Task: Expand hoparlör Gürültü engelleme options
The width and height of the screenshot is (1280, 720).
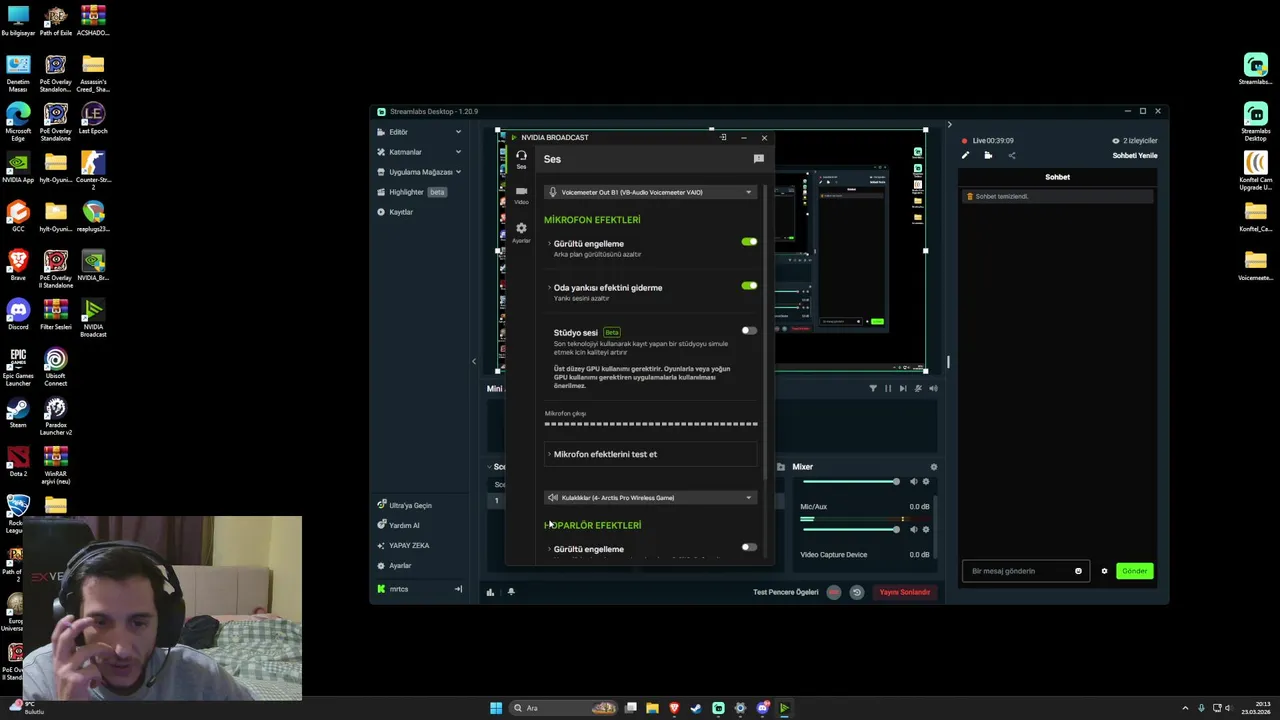Action: click(x=549, y=549)
